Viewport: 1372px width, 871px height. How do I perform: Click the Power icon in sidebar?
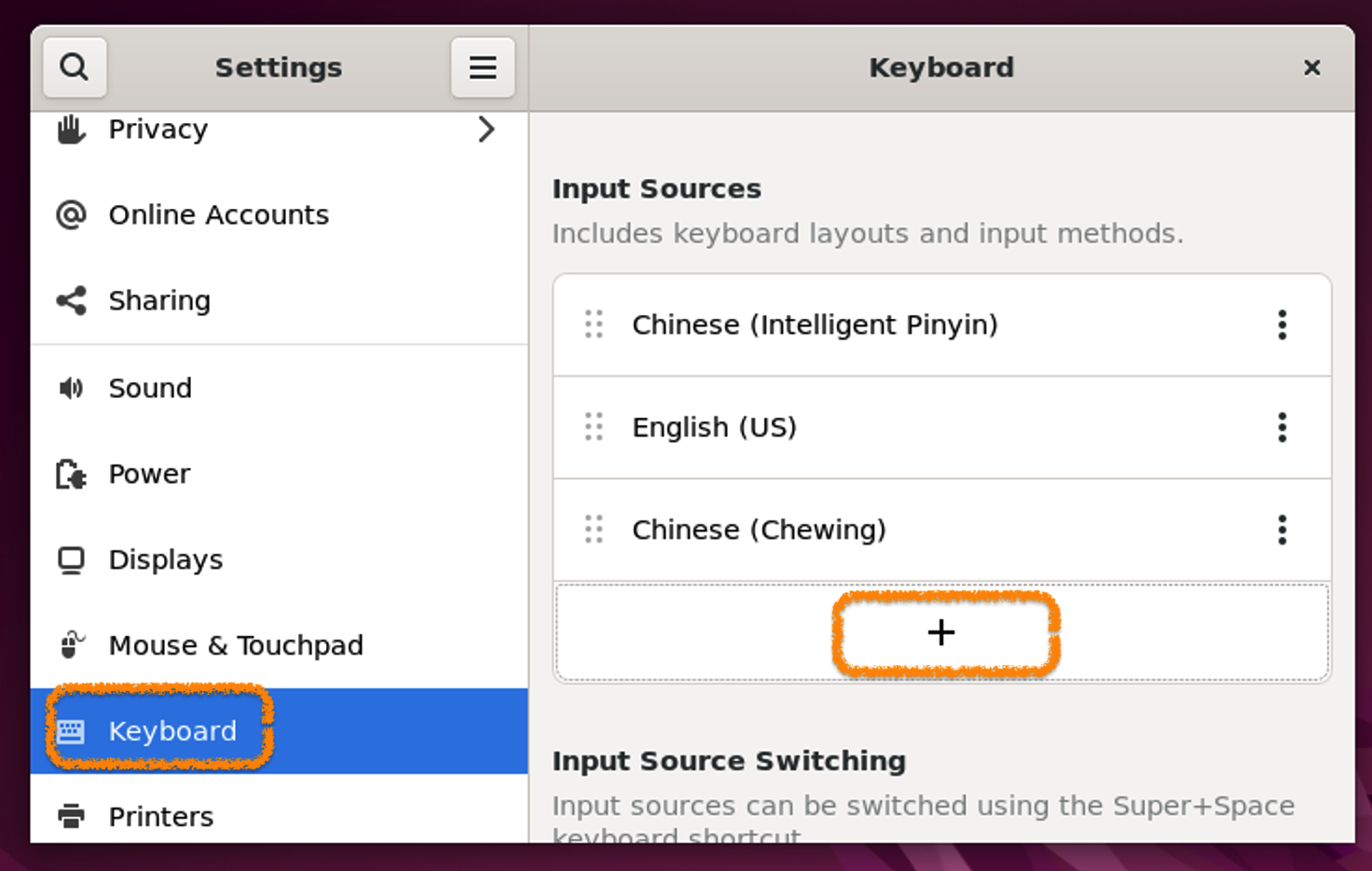point(71,474)
